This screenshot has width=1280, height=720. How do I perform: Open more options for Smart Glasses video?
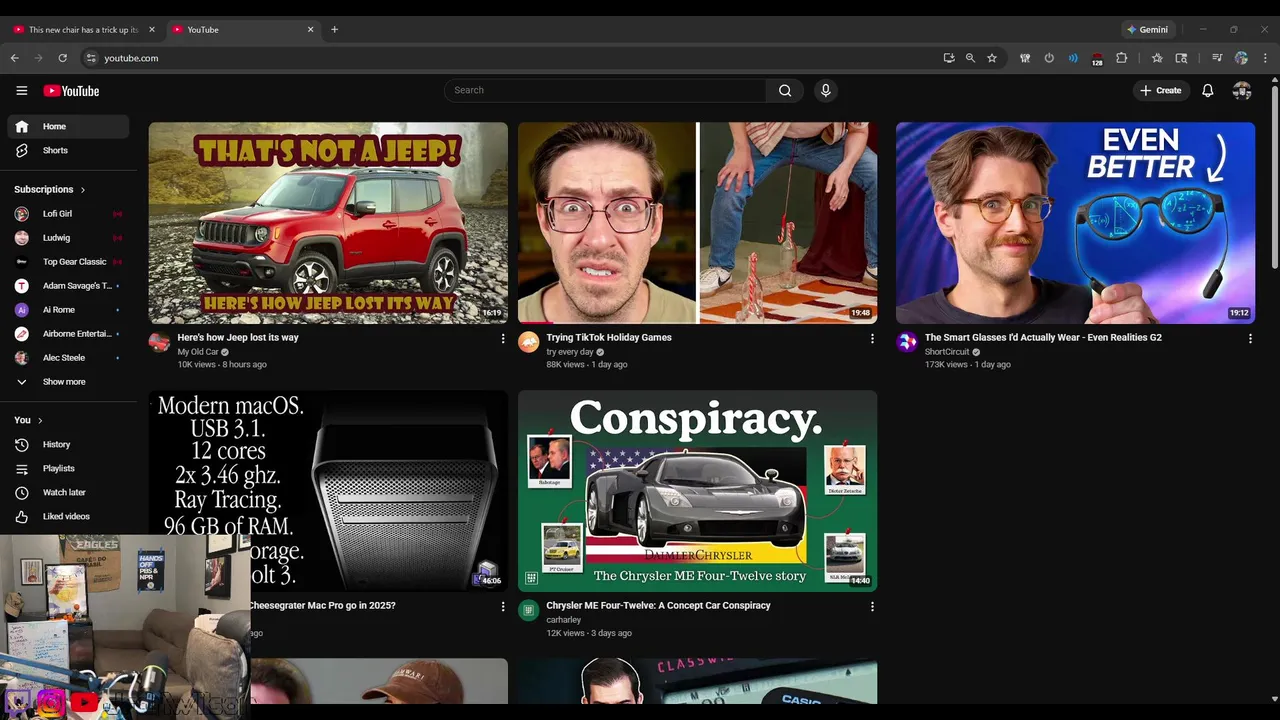click(1249, 339)
